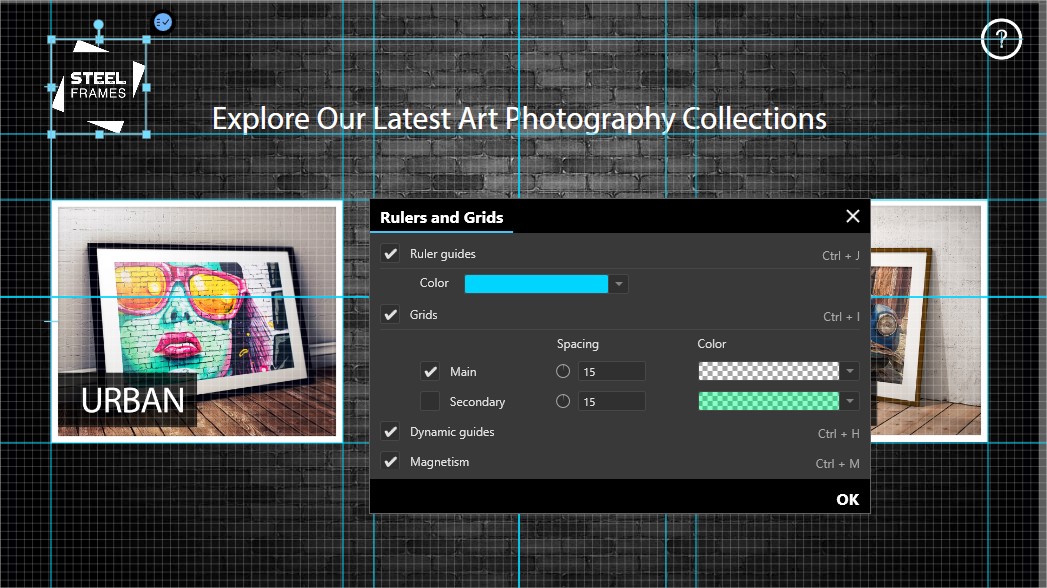The width and height of the screenshot is (1047, 588).
Task: Select the Steel Frames logo image
Action: pos(99,87)
